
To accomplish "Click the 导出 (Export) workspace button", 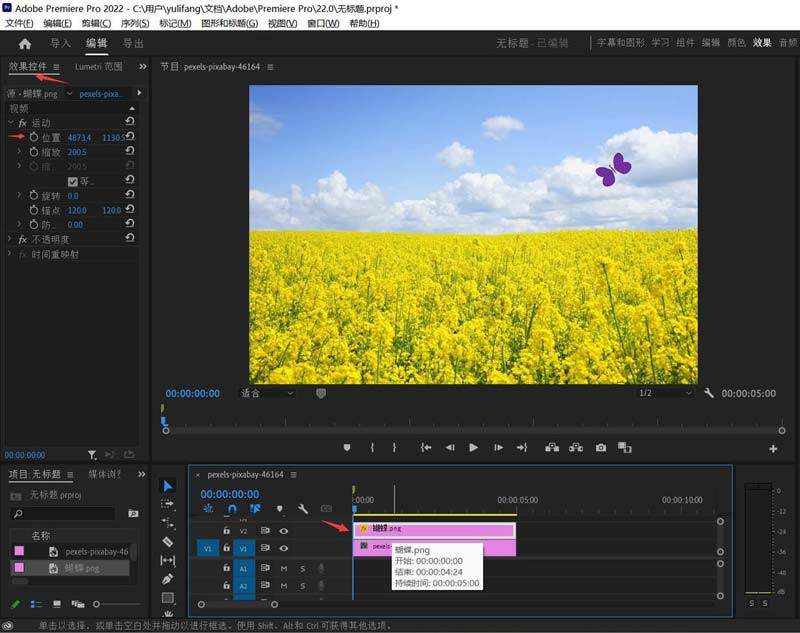I will pyautogui.click(x=133, y=44).
